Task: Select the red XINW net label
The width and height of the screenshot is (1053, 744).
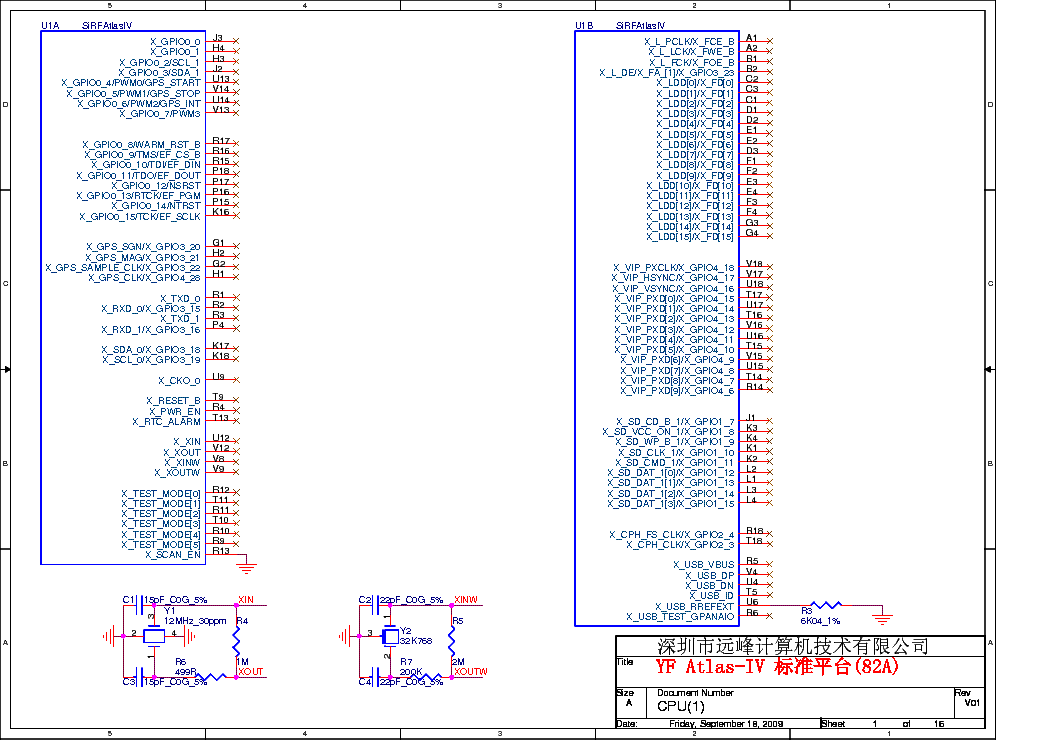Action: pyautogui.click(x=465, y=600)
